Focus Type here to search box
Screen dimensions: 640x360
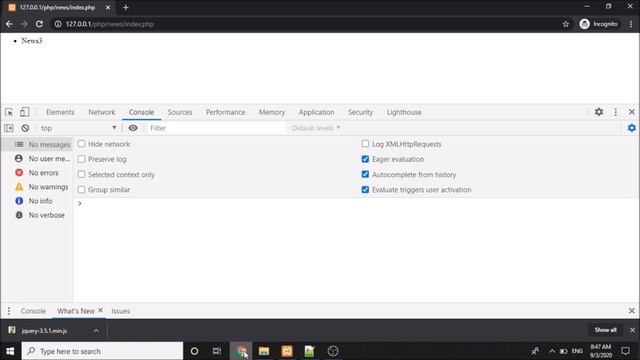pyautogui.click(x=102, y=351)
